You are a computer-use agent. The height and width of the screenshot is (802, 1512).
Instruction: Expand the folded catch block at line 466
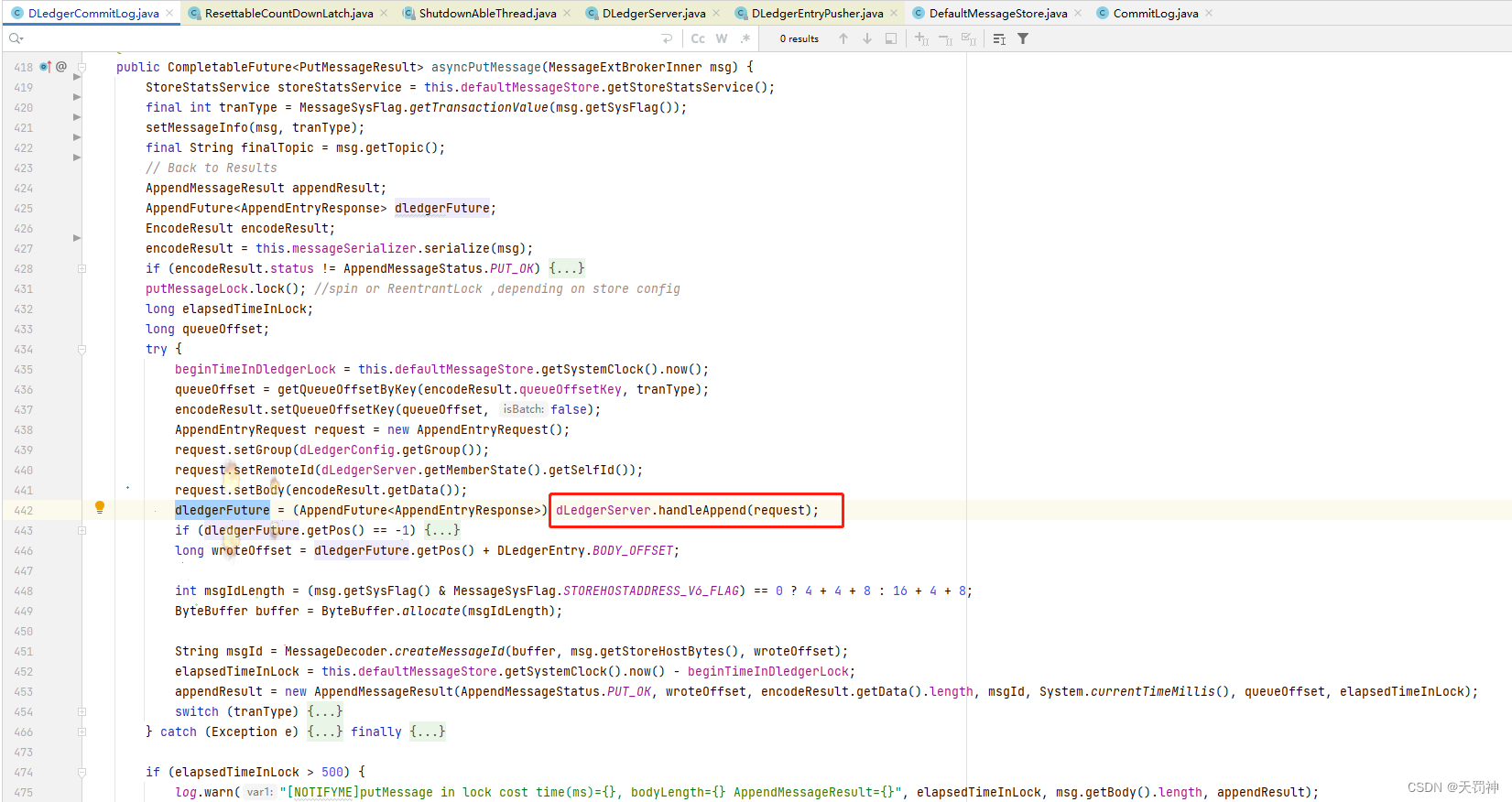pos(82,732)
